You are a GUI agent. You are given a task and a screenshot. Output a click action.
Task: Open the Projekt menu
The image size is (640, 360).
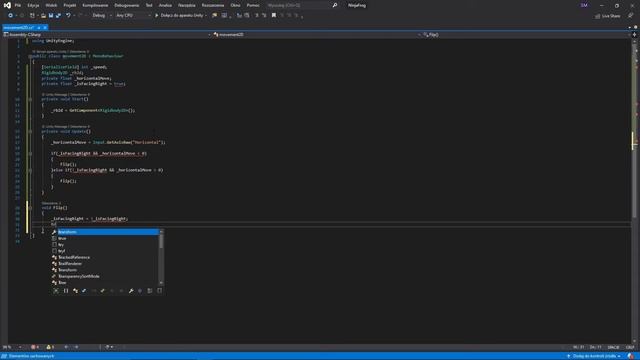[x=70, y=5]
